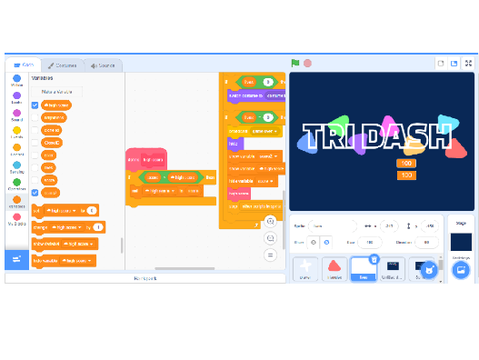Click the sprite Size field

pyautogui.click(x=370, y=242)
